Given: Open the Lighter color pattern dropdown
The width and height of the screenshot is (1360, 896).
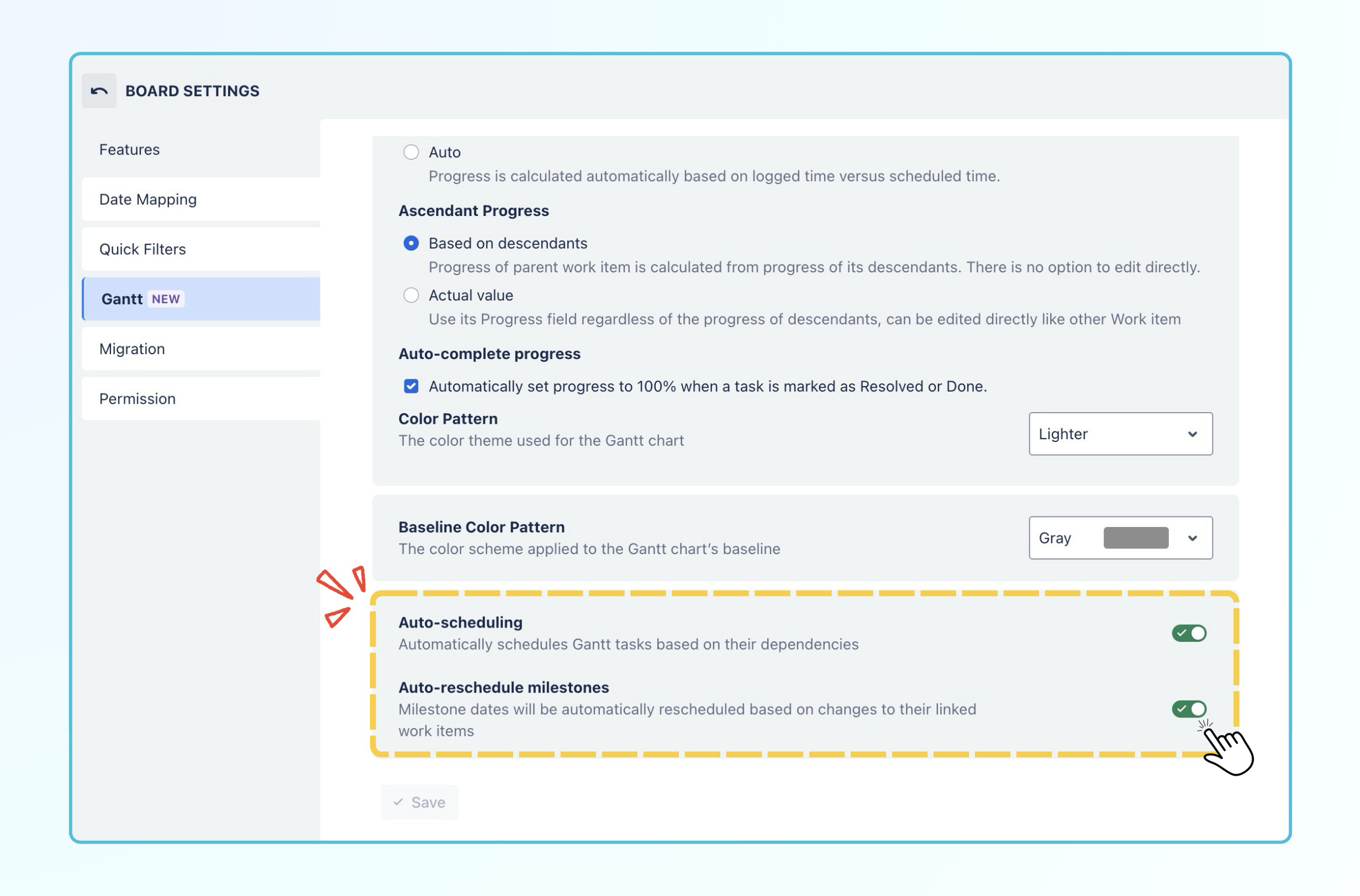Looking at the screenshot, I should [x=1121, y=434].
